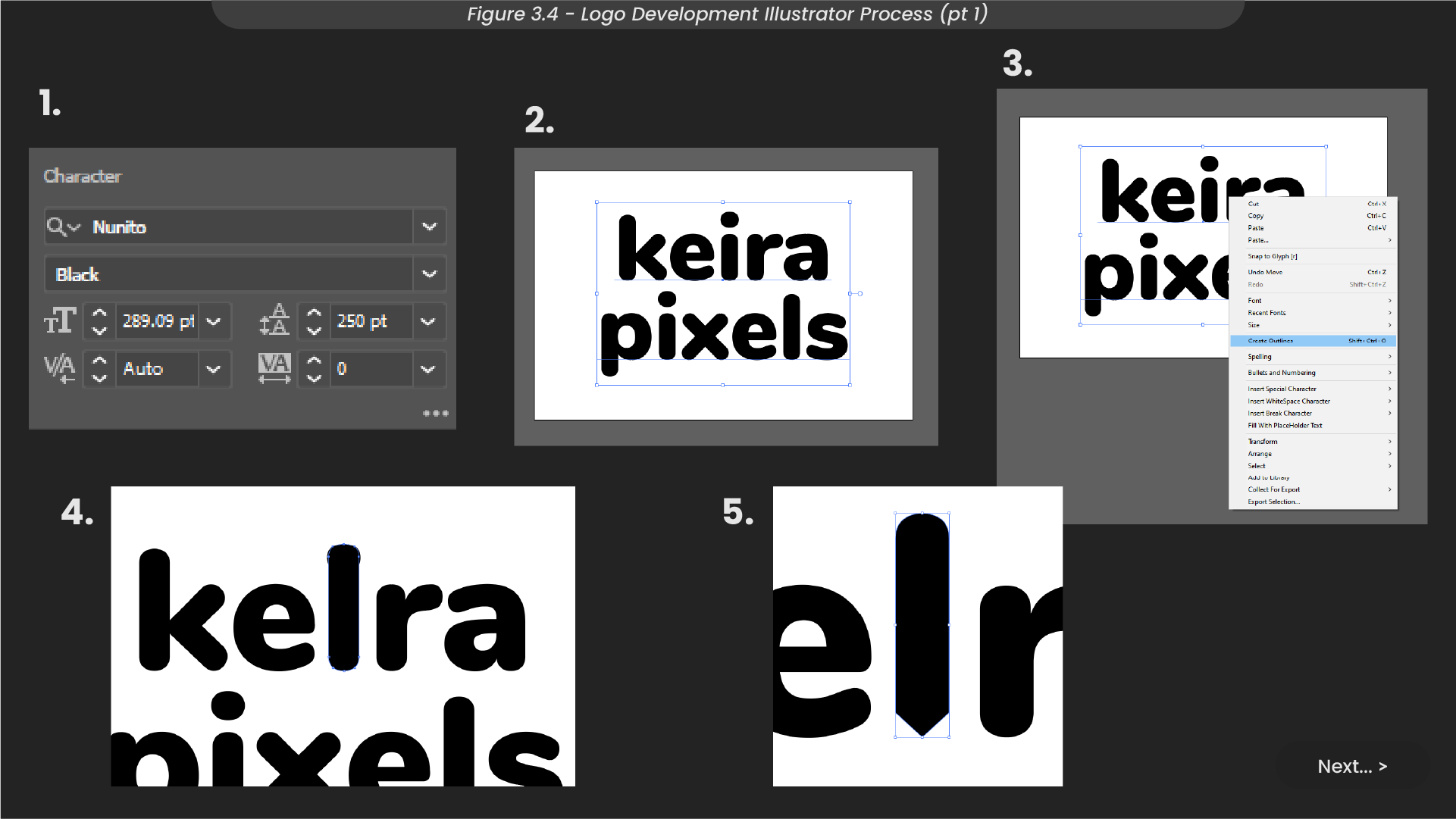Choose Export Selection... entry
The height and width of the screenshot is (819, 1456).
(1314, 502)
